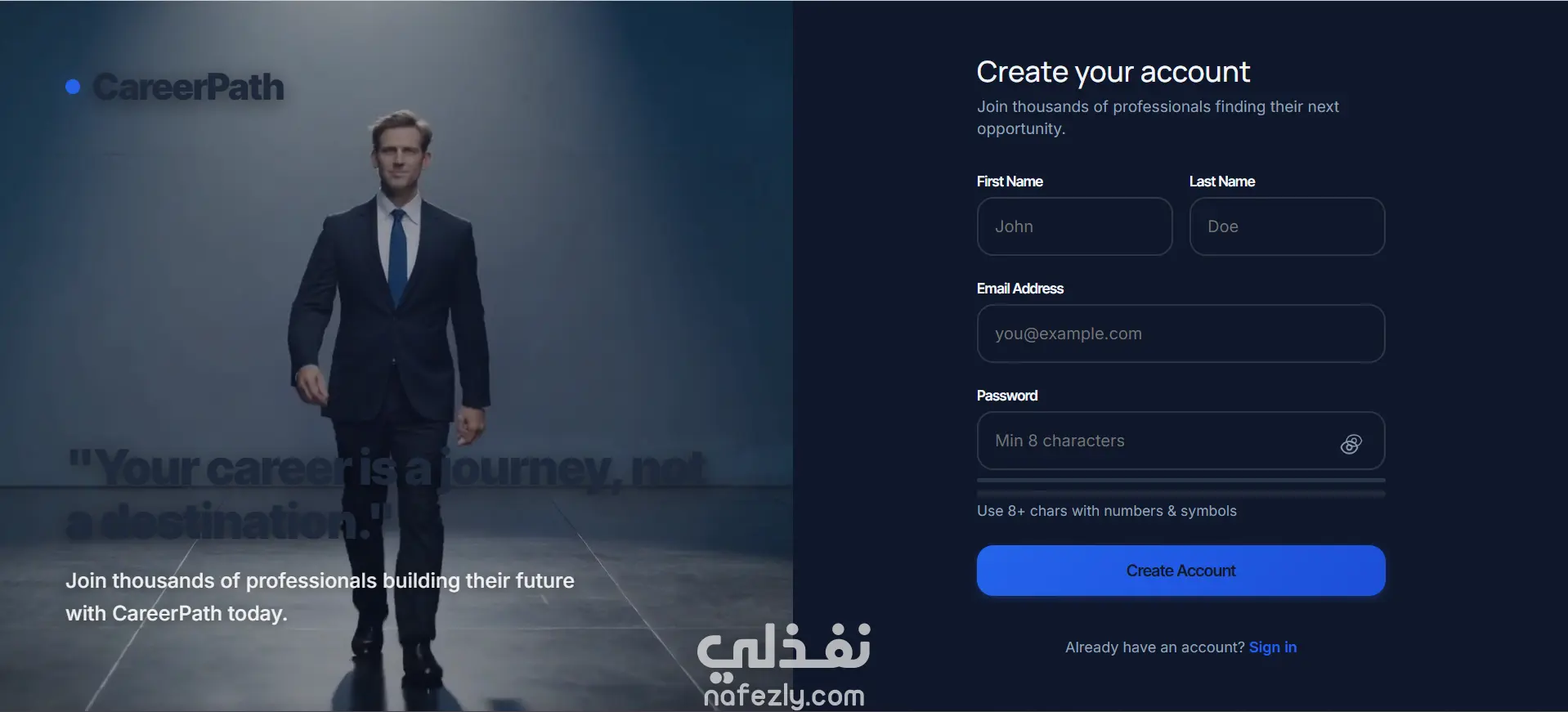Click the CareerPath brand name

click(189, 87)
